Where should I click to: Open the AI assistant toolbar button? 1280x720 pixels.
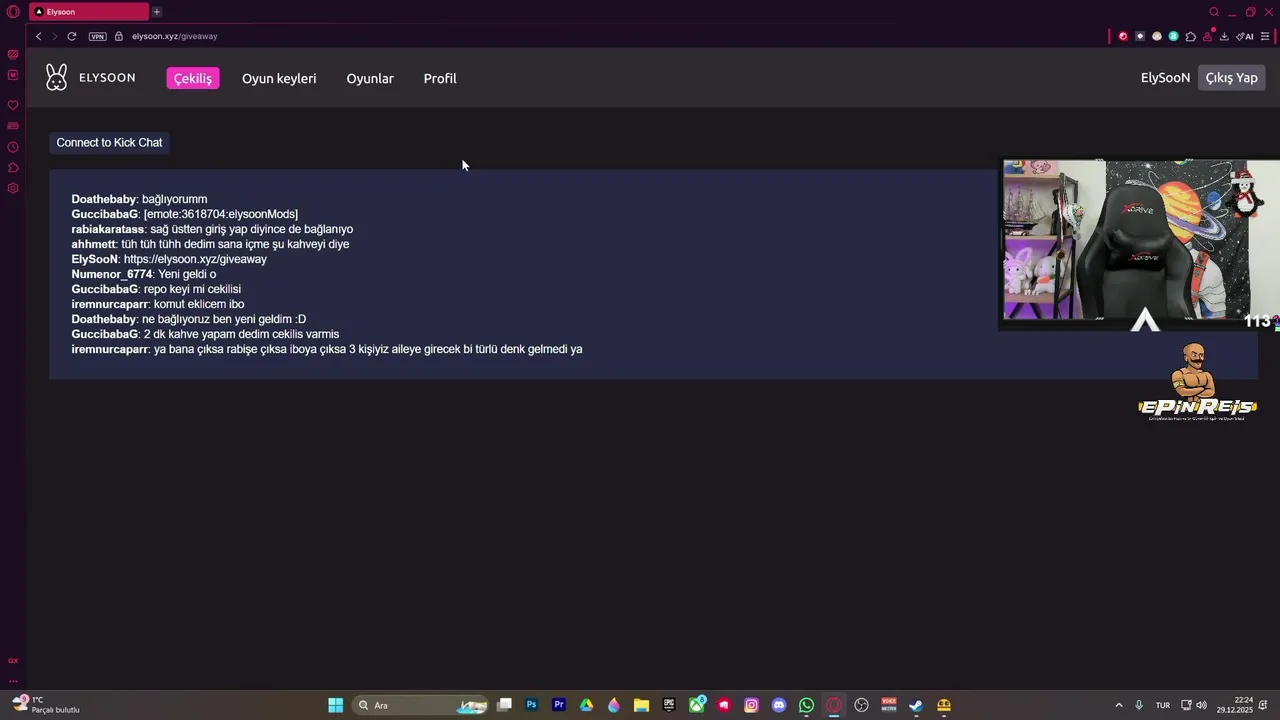pos(1245,36)
